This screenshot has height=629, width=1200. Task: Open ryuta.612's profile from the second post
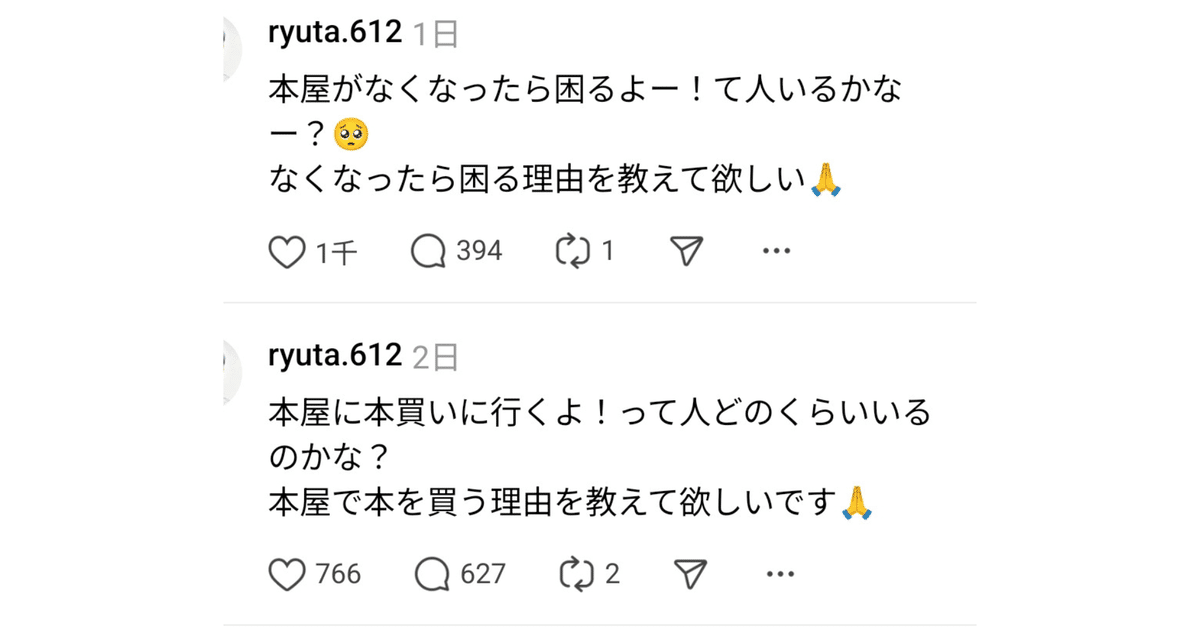(x=332, y=353)
